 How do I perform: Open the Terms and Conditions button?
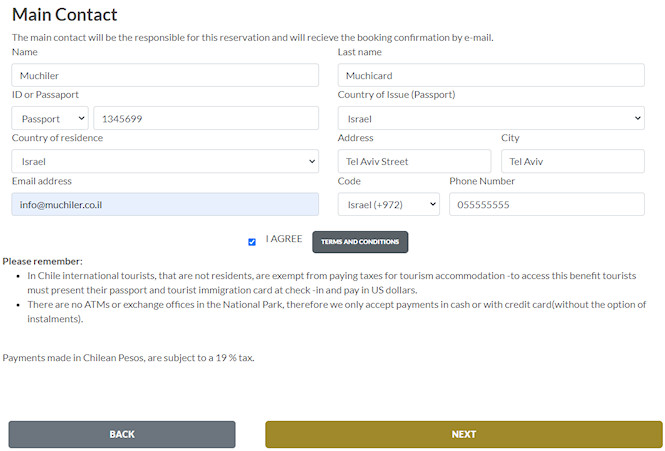click(x=360, y=242)
